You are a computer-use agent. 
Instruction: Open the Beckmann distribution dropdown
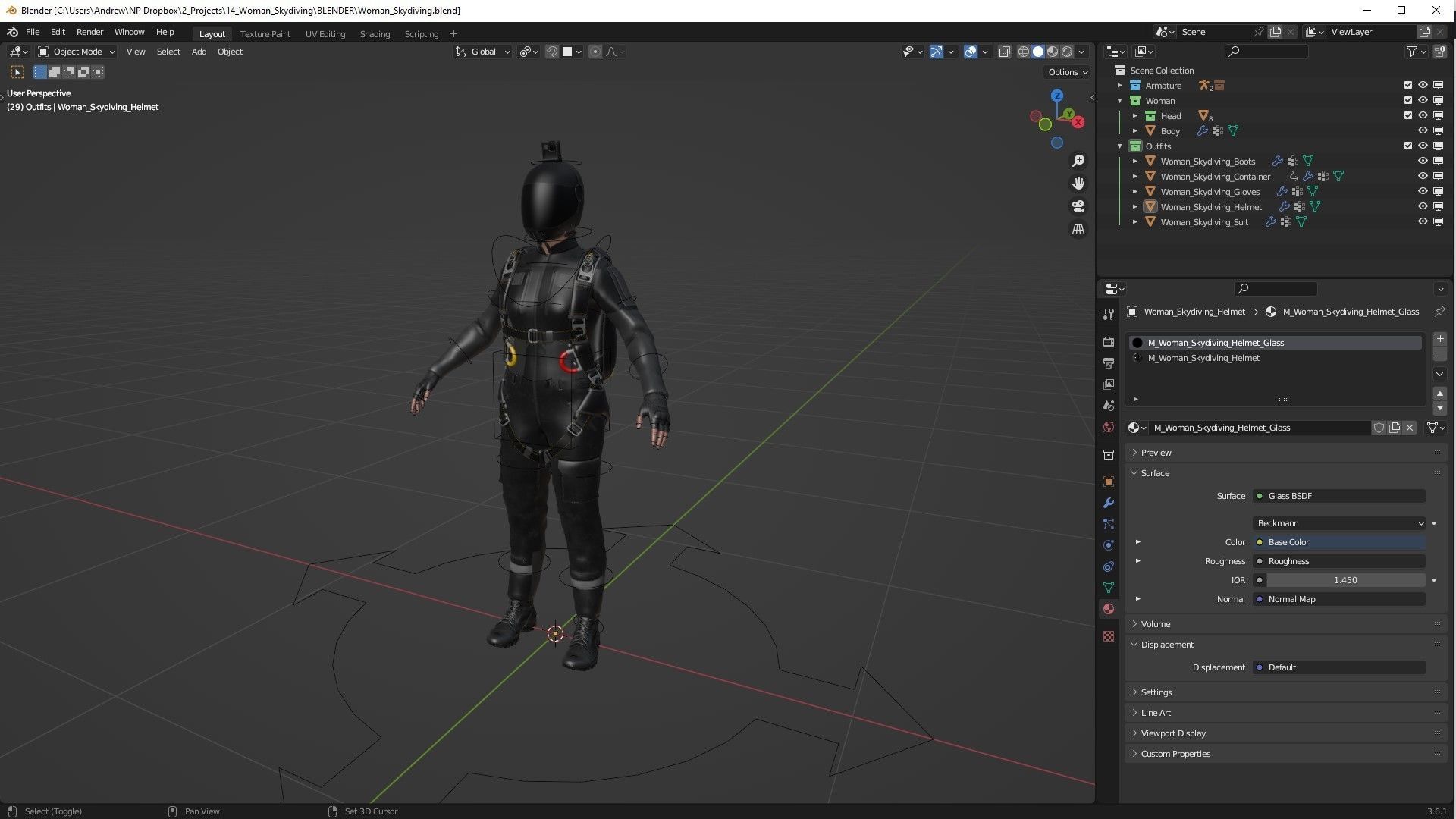(1340, 523)
